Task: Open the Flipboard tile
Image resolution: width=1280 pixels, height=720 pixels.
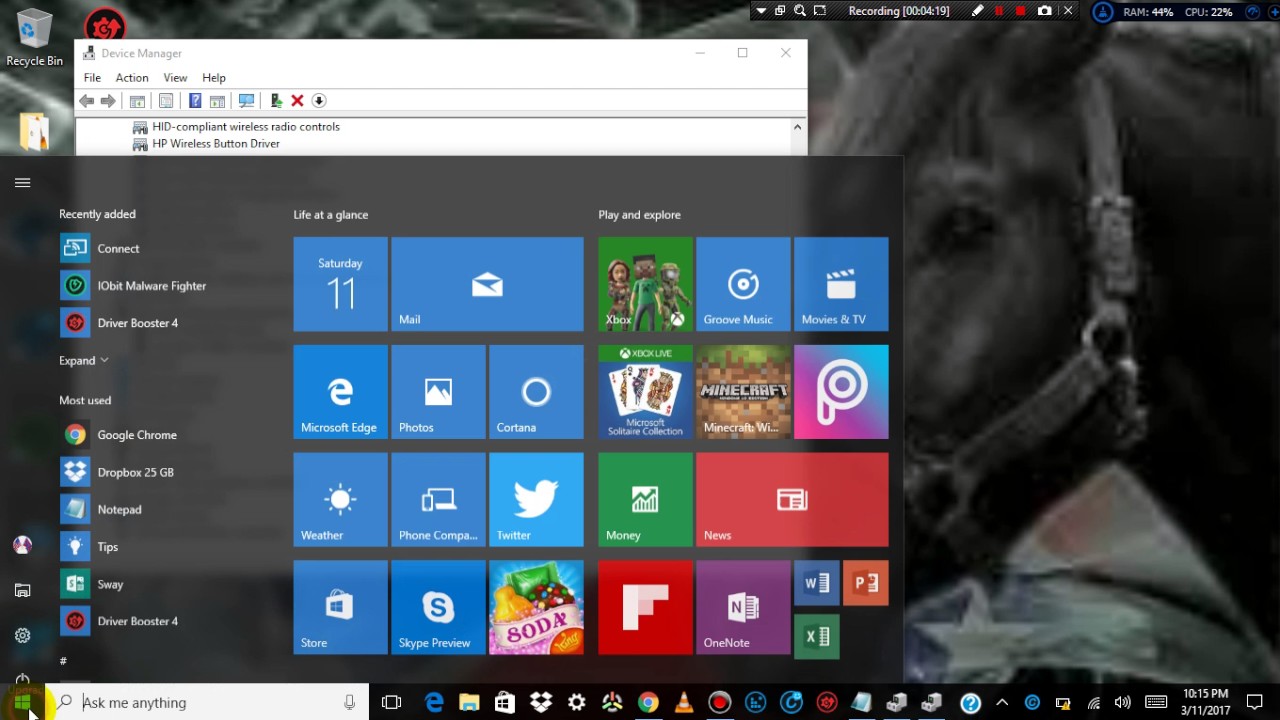Action: (x=645, y=608)
